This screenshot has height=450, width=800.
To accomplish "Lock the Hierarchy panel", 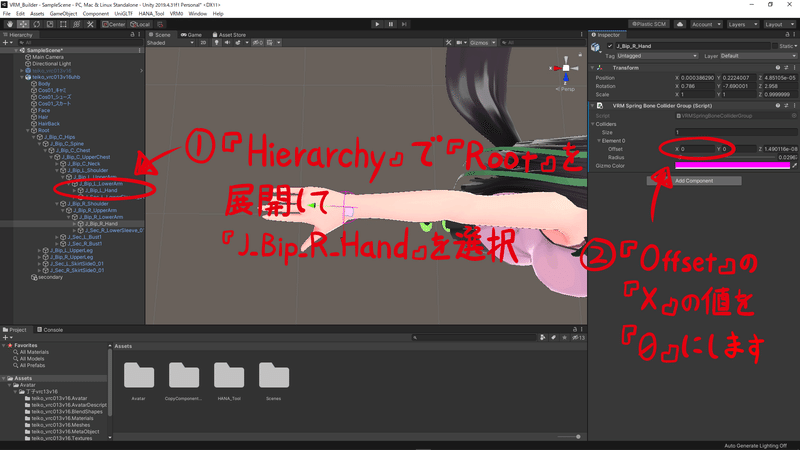I will coord(132,35).
